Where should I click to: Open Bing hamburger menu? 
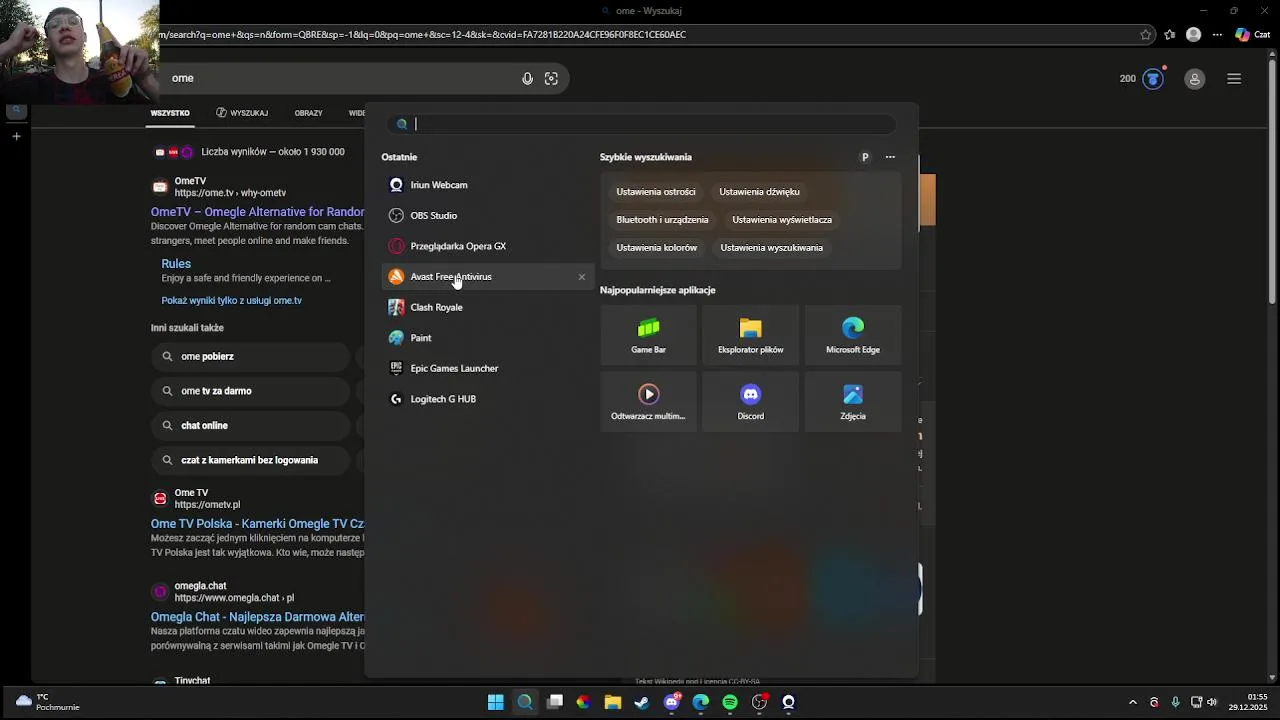pos(1234,79)
